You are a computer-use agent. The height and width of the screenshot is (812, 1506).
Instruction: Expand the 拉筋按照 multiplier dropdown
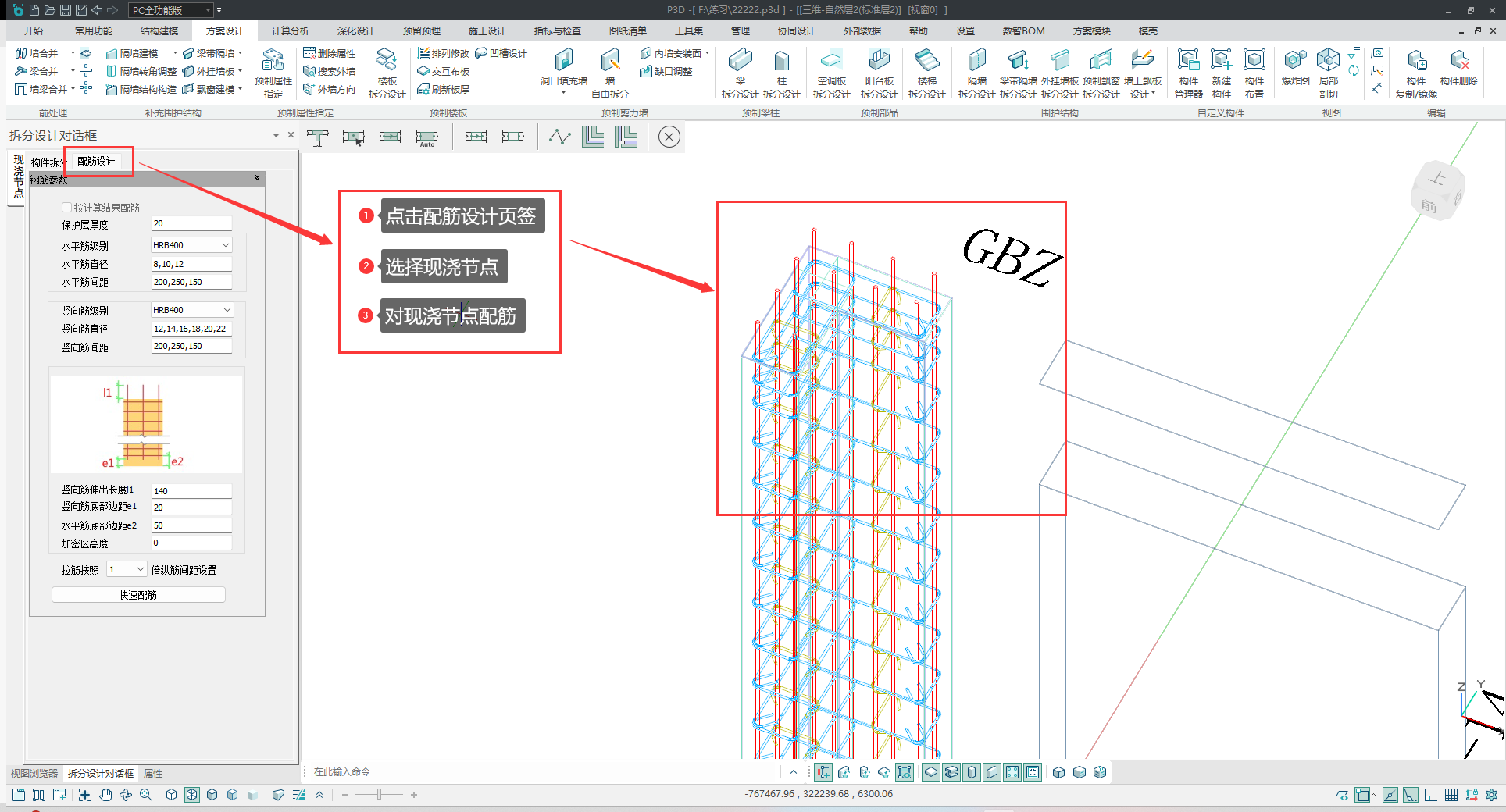(x=140, y=569)
